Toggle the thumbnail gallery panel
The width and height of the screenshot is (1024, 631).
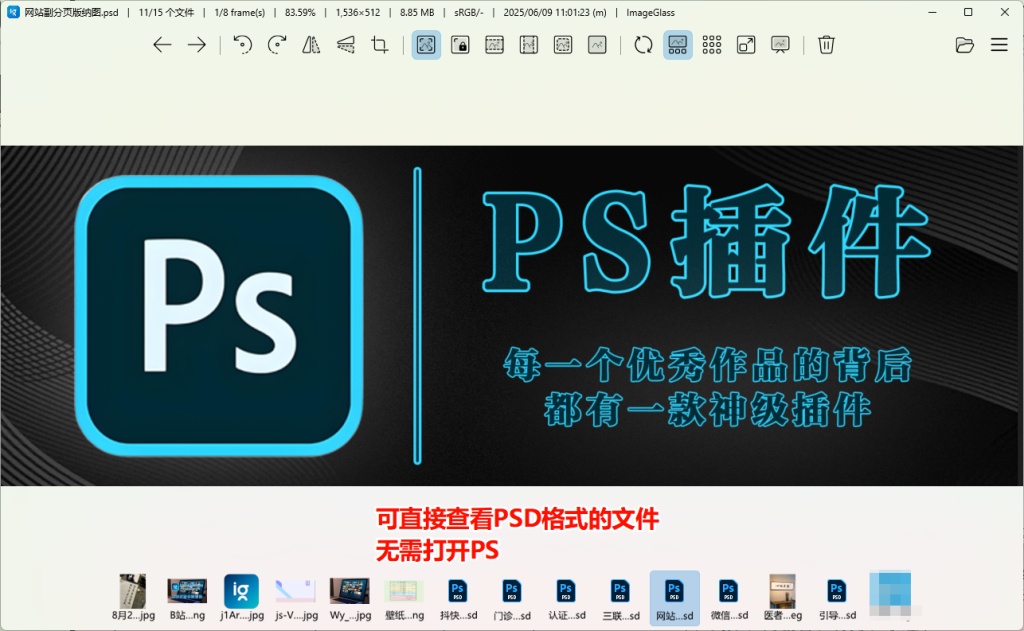point(677,45)
